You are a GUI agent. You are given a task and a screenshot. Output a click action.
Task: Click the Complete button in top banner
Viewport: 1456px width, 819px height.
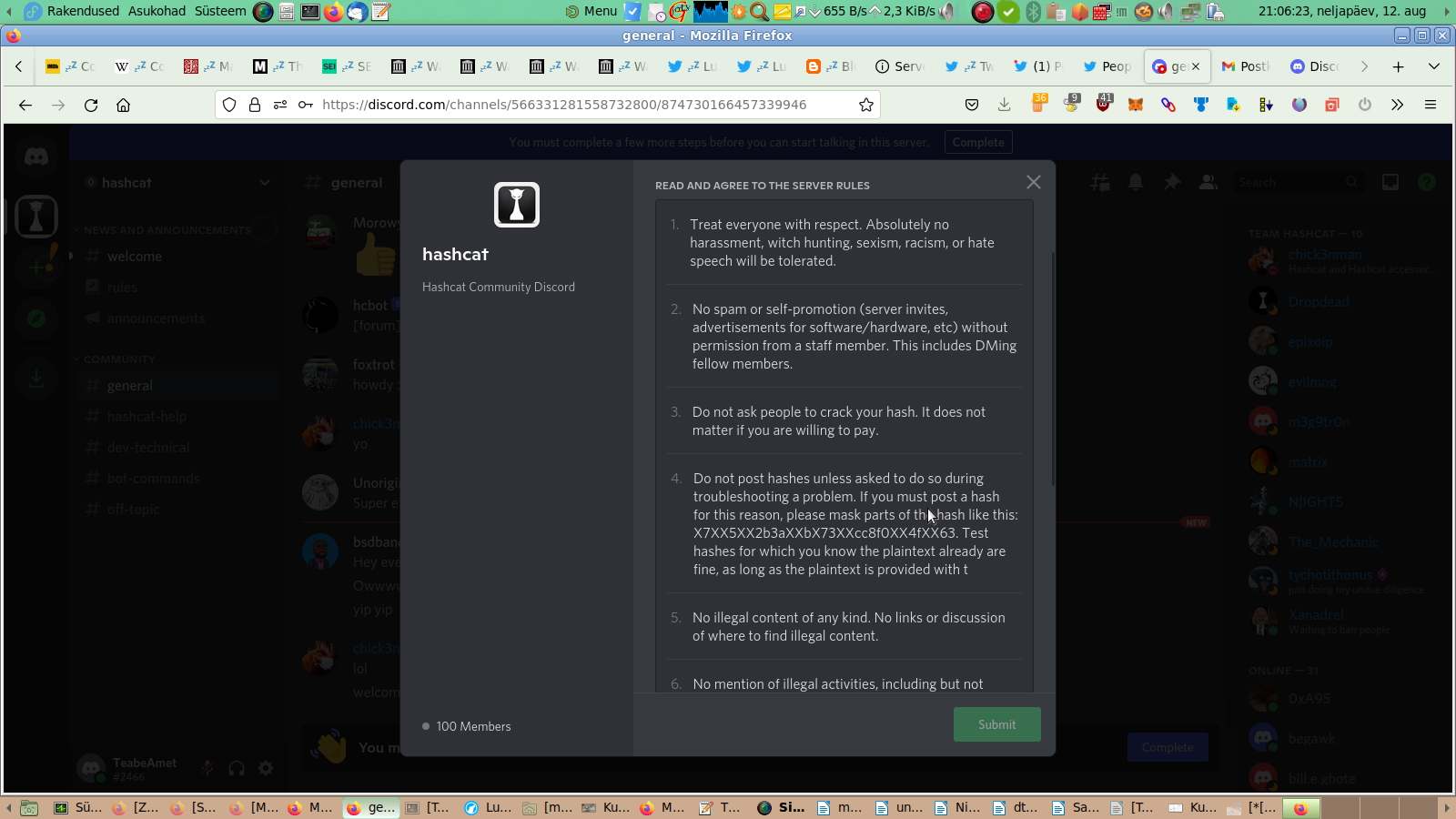tap(978, 142)
